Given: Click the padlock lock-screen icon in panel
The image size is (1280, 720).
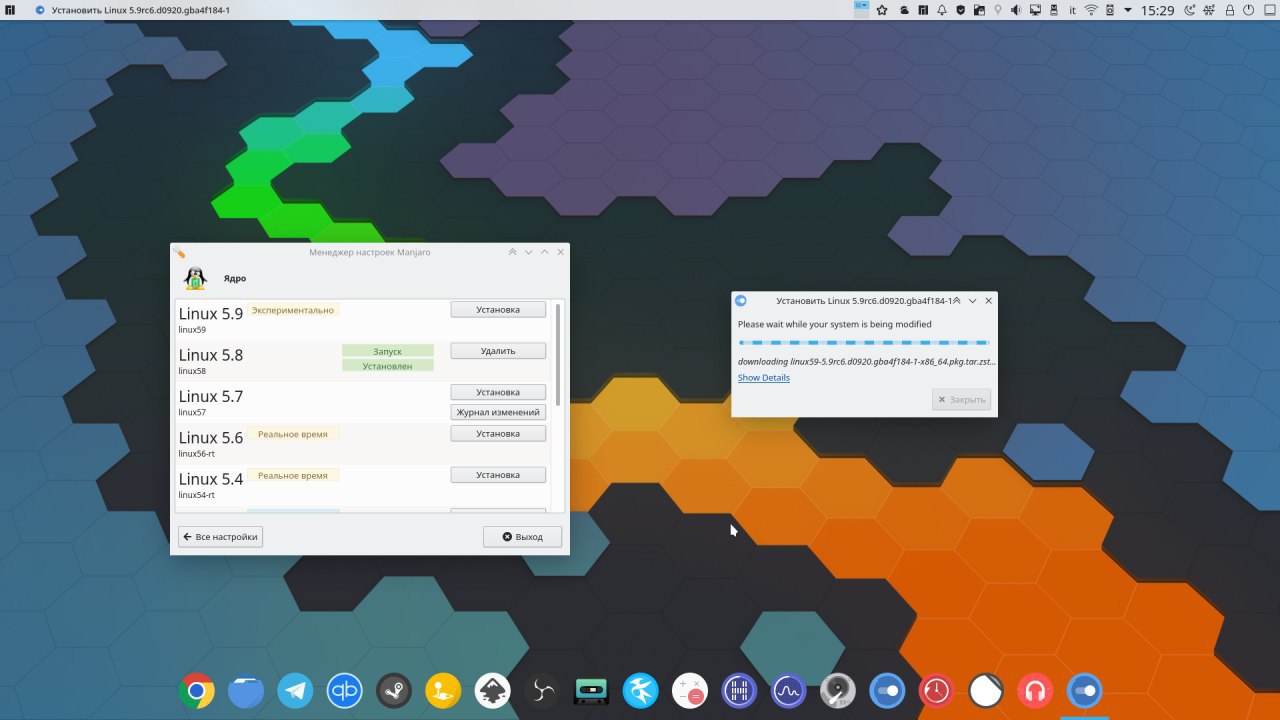Looking at the screenshot, I should coord(1230,10).
